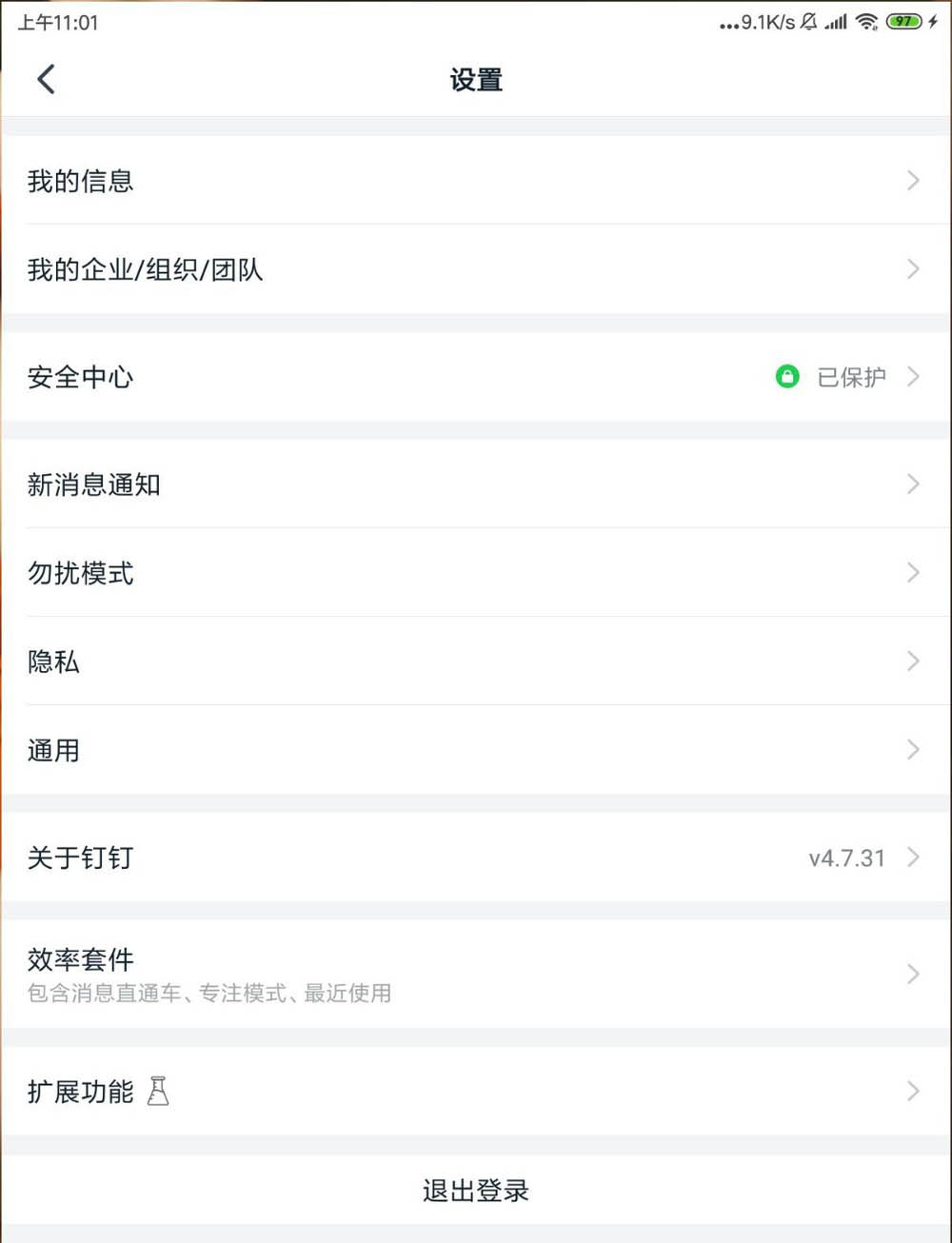The width and height of the screenshot is (952, 1243).
Task: Click the 设置 page title
Action: click(x=476, y=80)
